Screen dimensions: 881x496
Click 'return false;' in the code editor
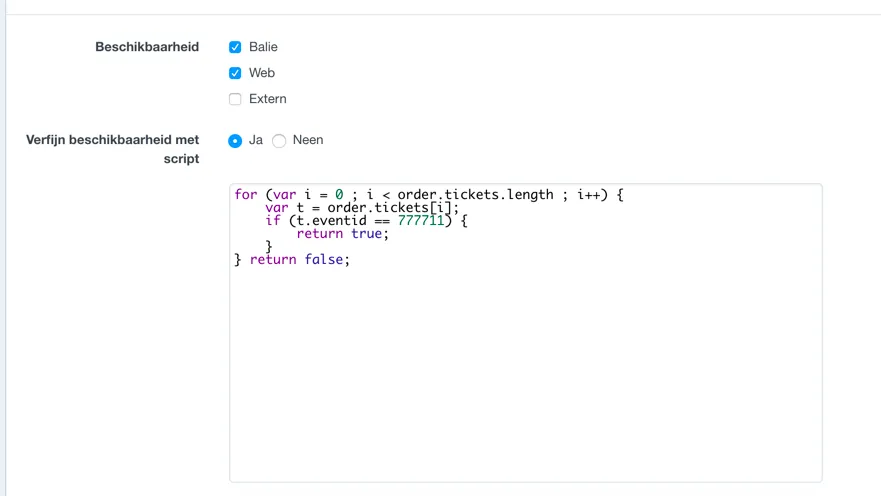(300, 260)
